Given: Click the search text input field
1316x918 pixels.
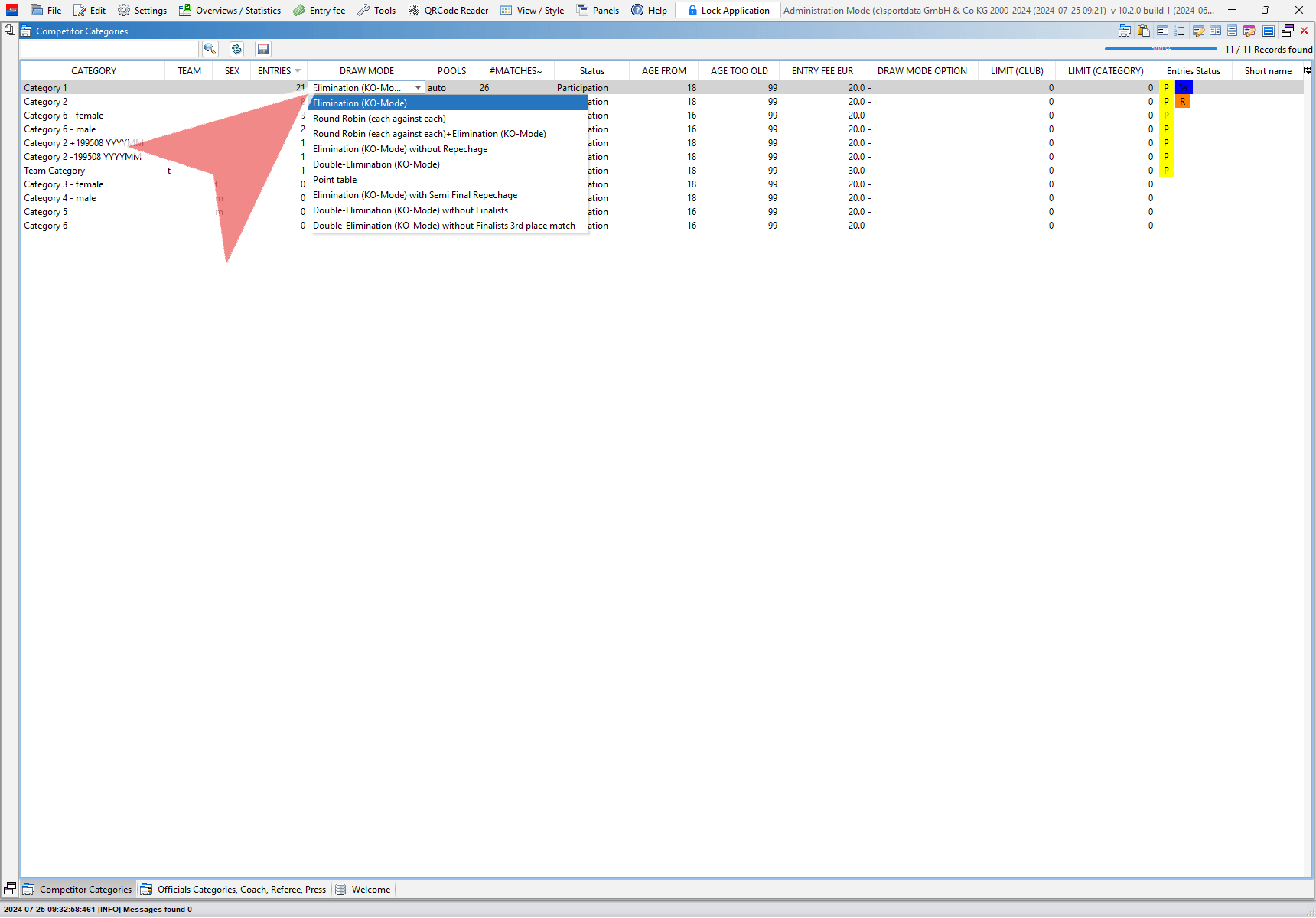Looking at the screenshot, I should 109,49.
